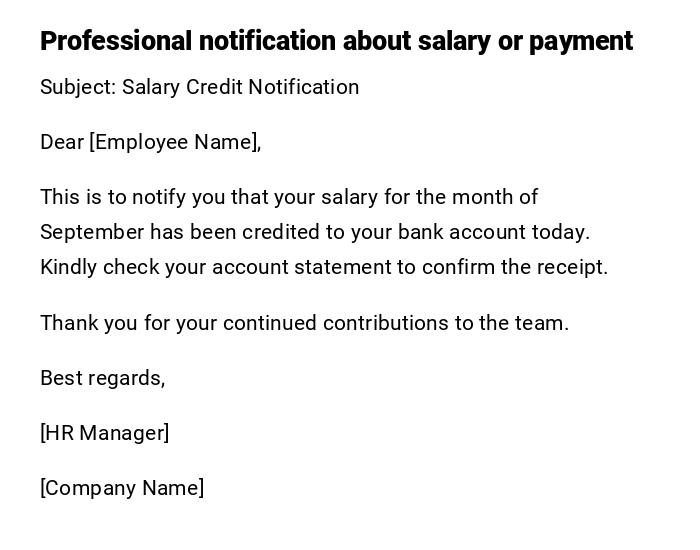This screenshot has width=700, height=550.
Task: Select the "[Company Name]" placeholder
Action: click(x=122, y=488)
